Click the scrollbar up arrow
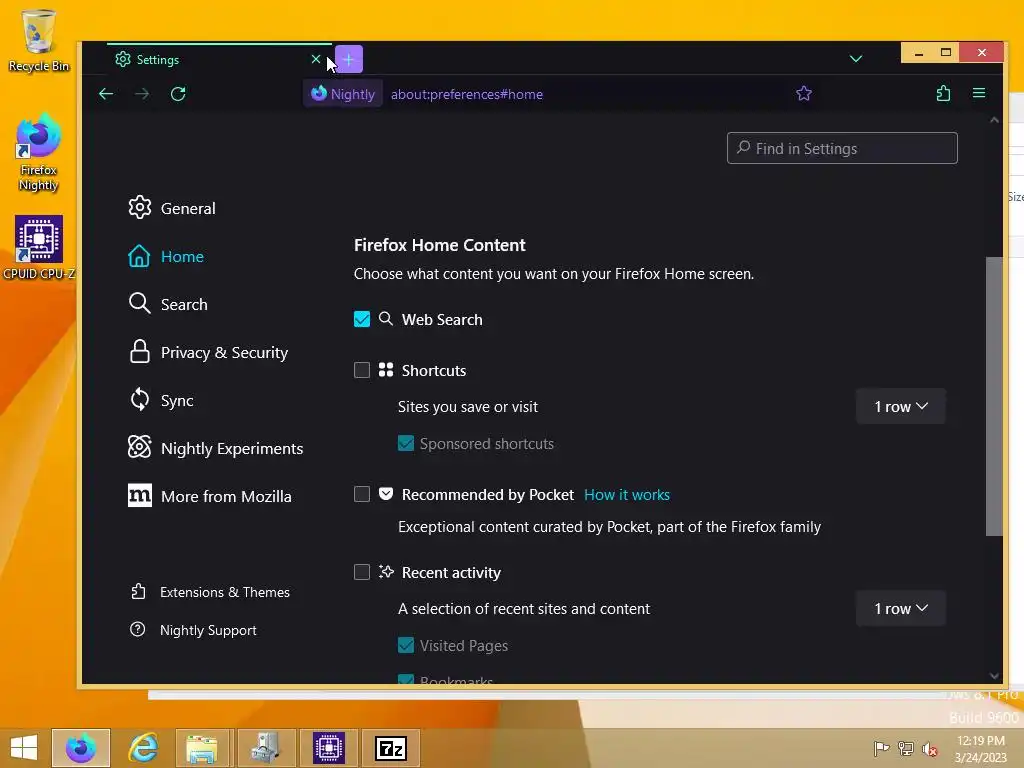The height and width of the screenshot is (768, 1024). 994,120
